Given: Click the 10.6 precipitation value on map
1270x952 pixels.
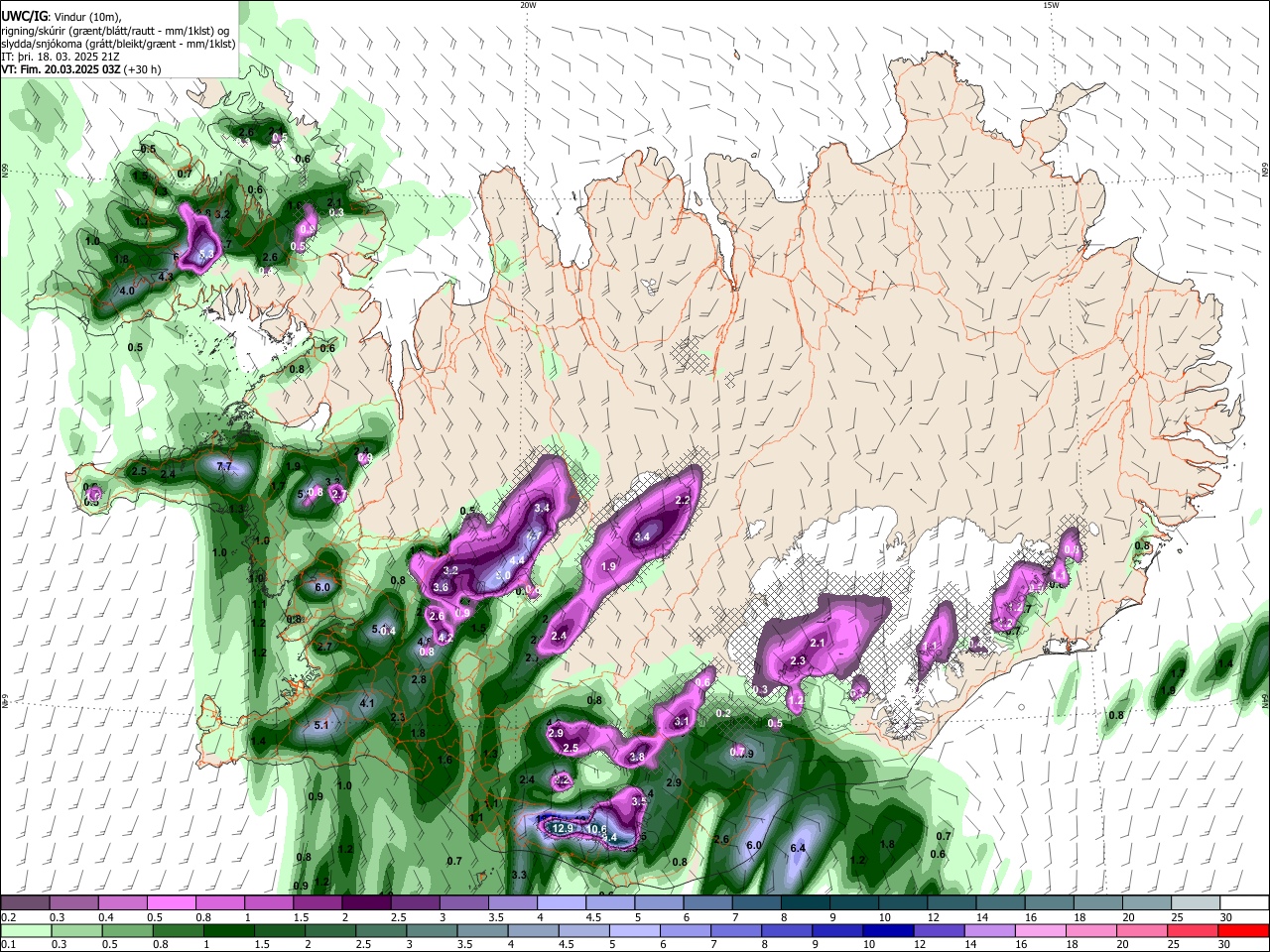Looking at the screenshot, I should [596, 829].
